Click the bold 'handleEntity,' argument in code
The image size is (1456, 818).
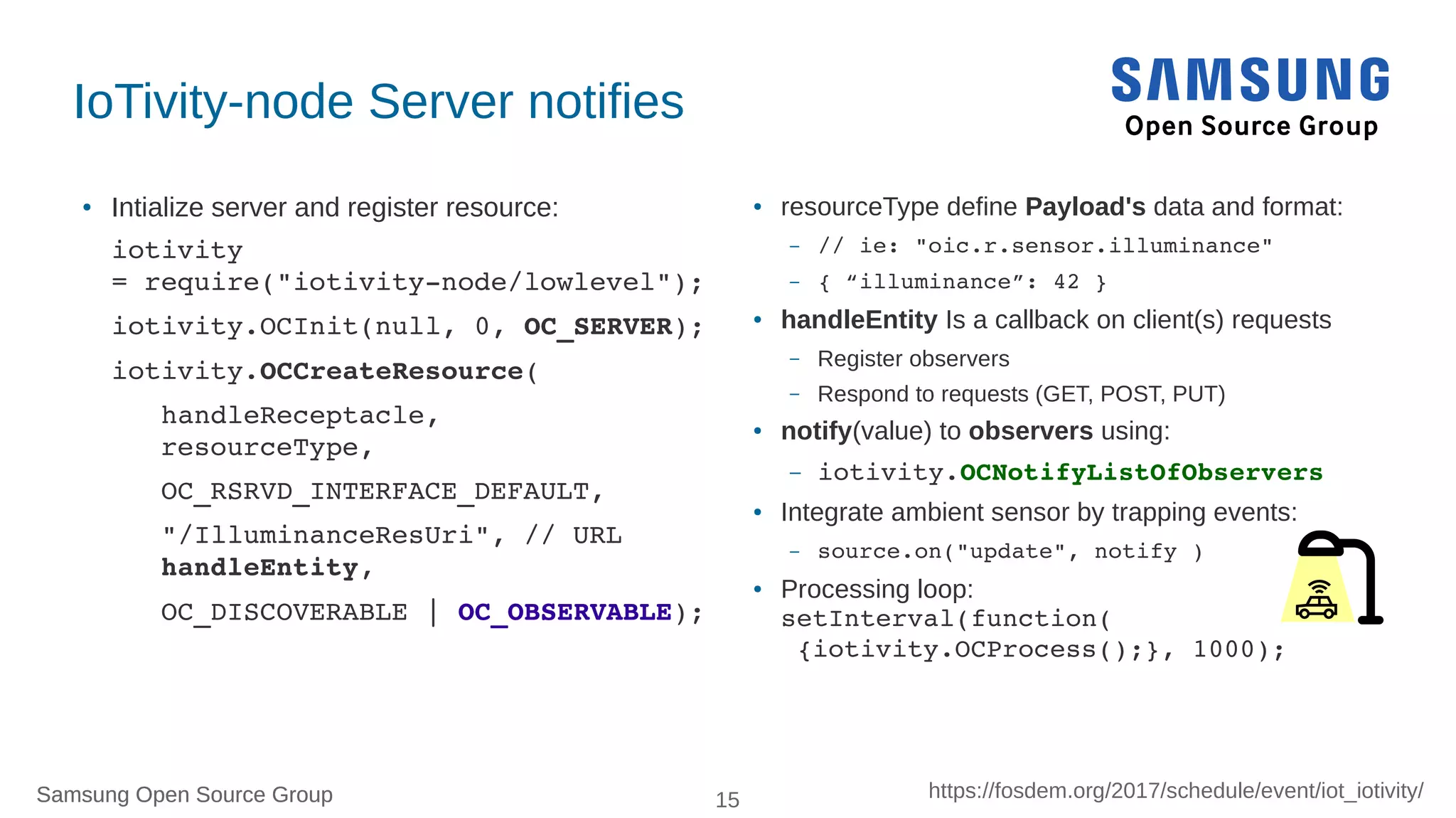[267, 568]
